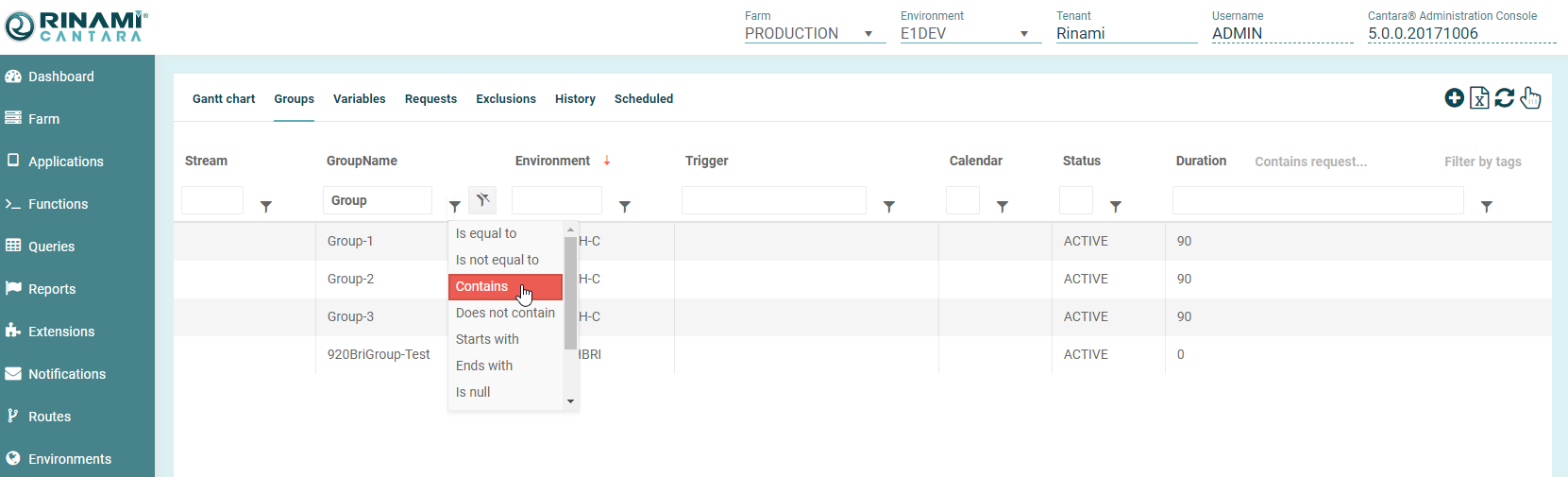This screenshot has height=477, width=1568.
Task: Click the Status column filter funnel
Action: click(x=1116, y=207)
